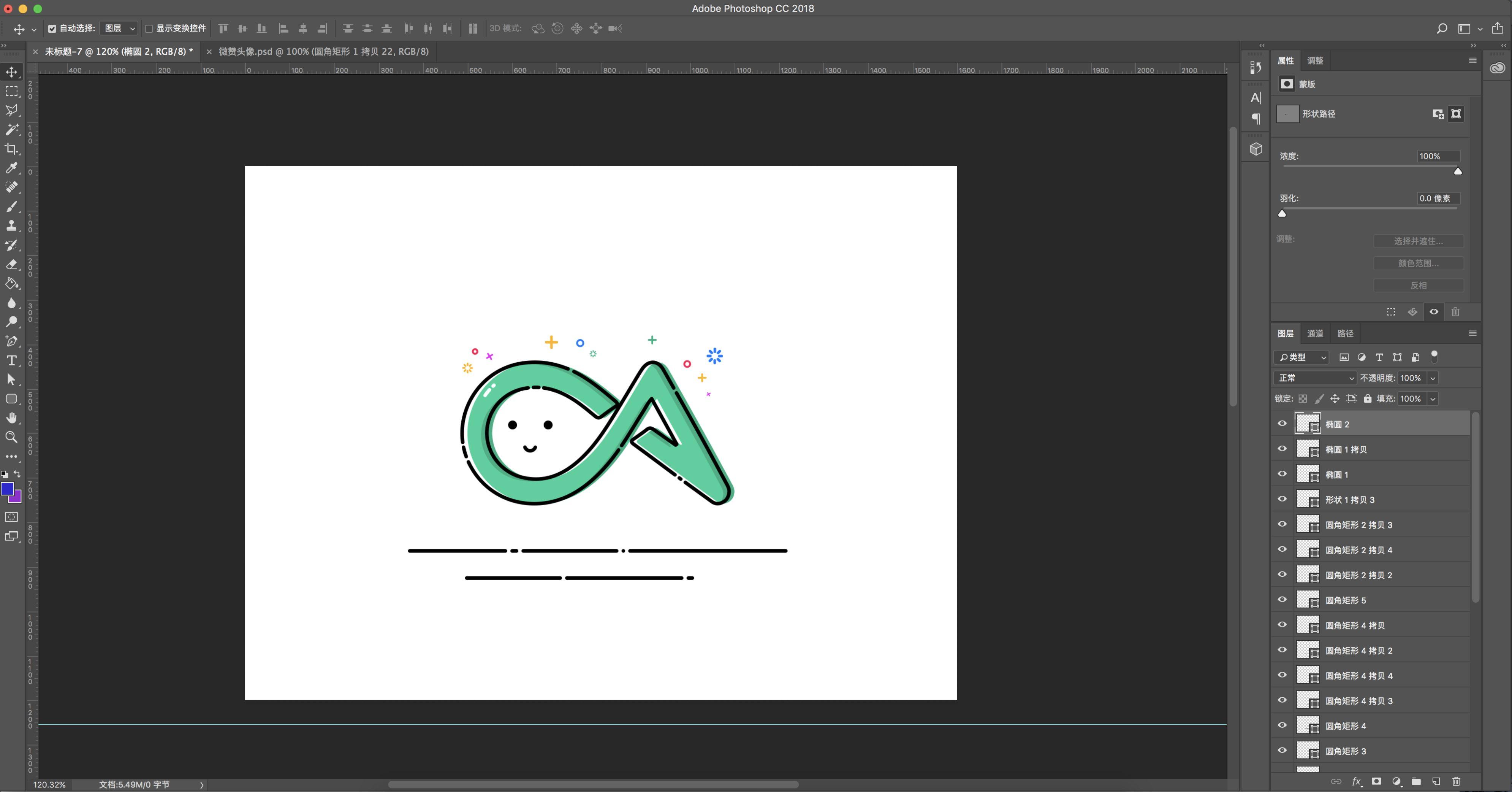The image size is (1512, 792).
Task: Enable 显示变换控件 option
Action: click(149, 28)
